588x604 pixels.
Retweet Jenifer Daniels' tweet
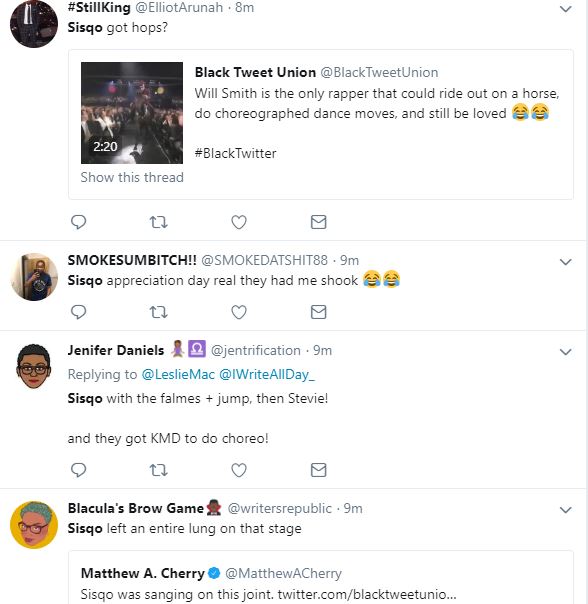point(158,470)
